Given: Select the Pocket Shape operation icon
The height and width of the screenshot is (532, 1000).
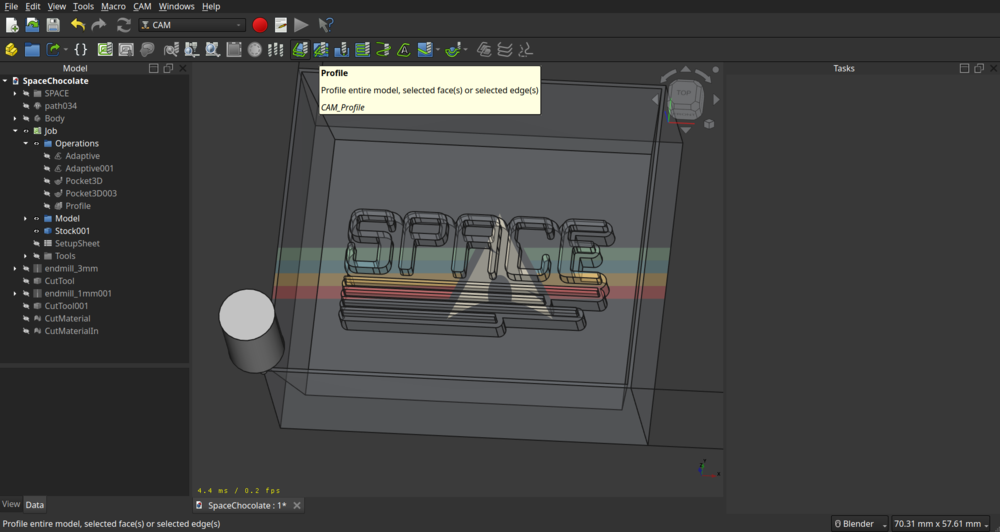Looking at the screenshot, I should click(321, 49).
